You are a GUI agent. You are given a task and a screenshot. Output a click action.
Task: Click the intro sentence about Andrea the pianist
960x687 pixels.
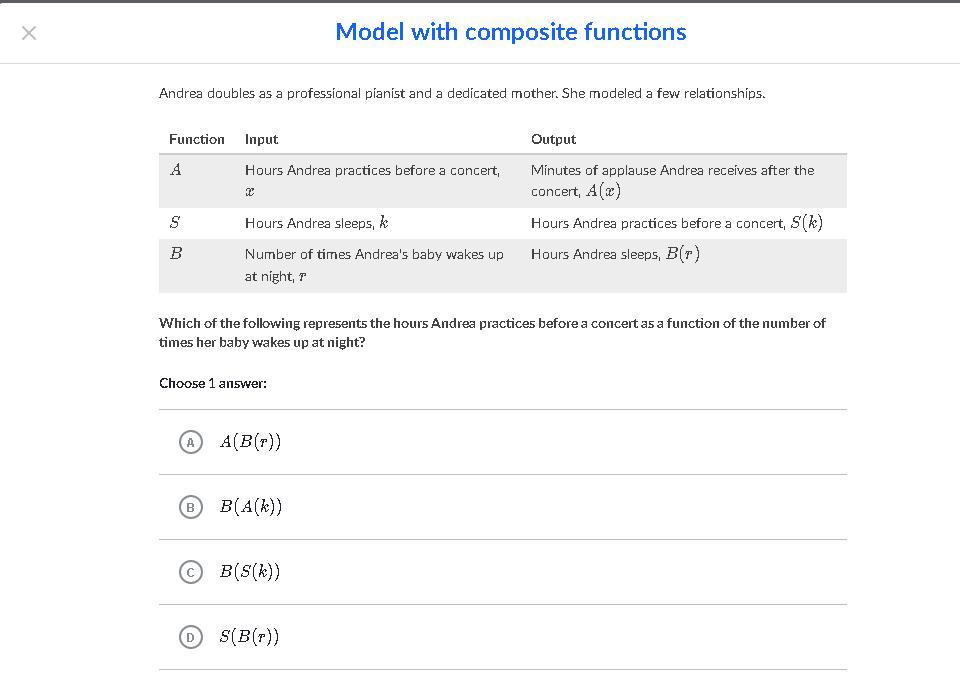(462, 93)
